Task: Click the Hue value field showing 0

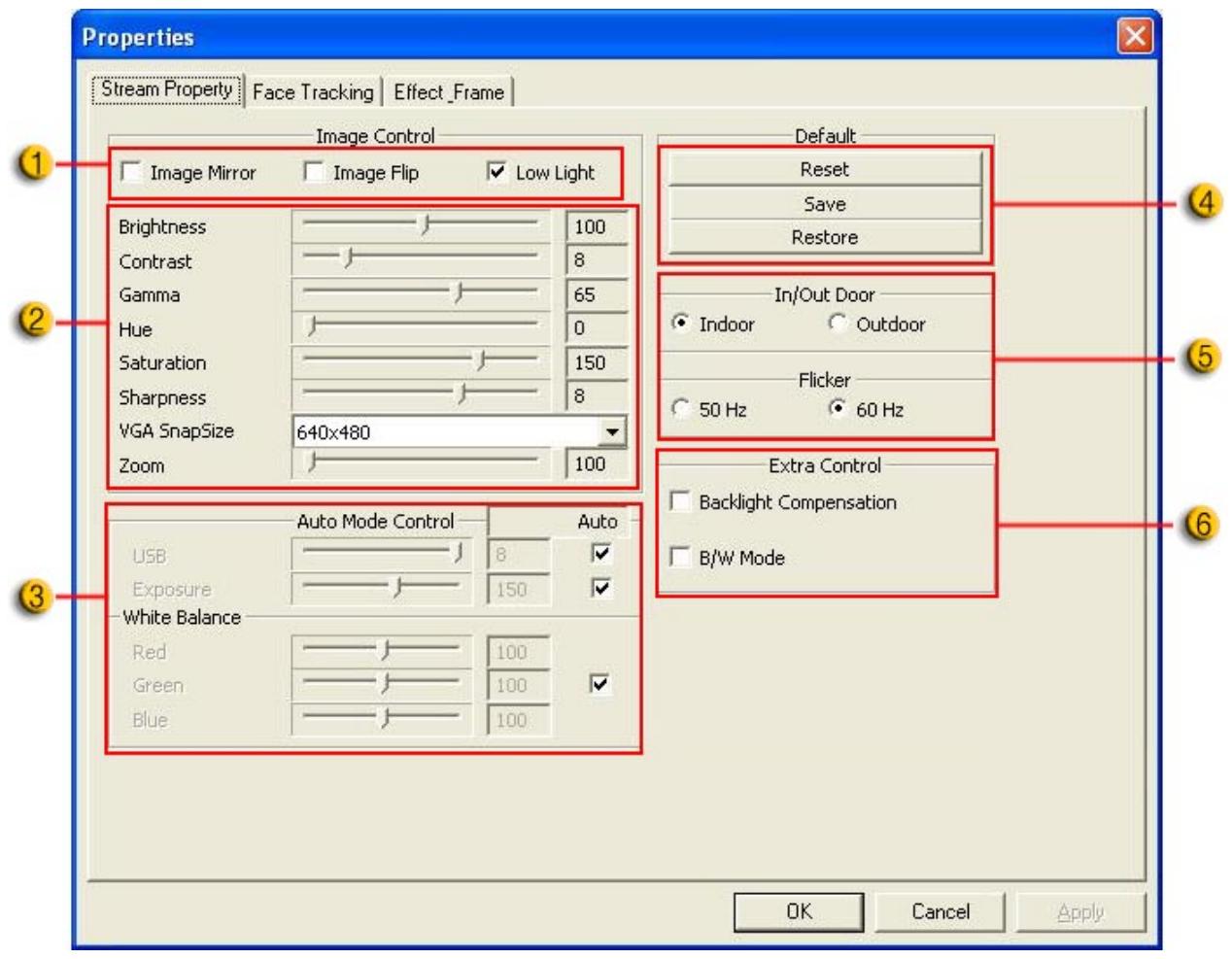Action: 597,328
